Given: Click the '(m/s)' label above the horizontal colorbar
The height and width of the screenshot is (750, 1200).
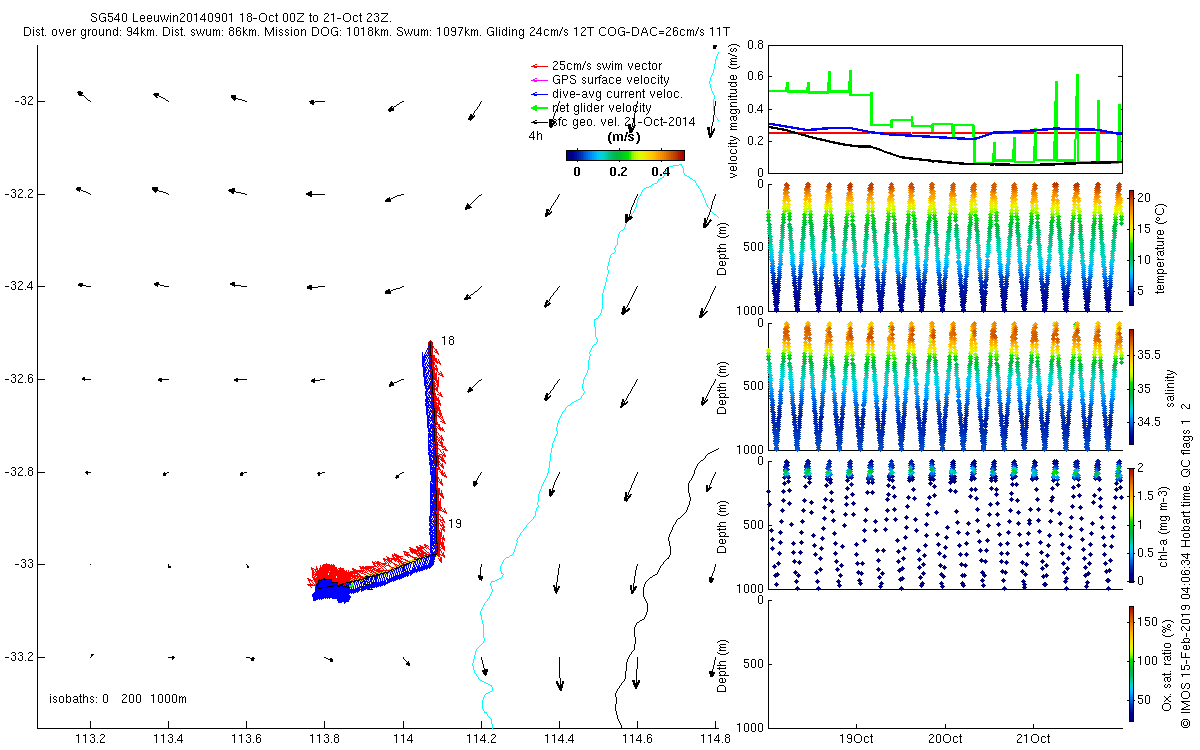Looking at the screenshot, I should click(x=625, y=137).
